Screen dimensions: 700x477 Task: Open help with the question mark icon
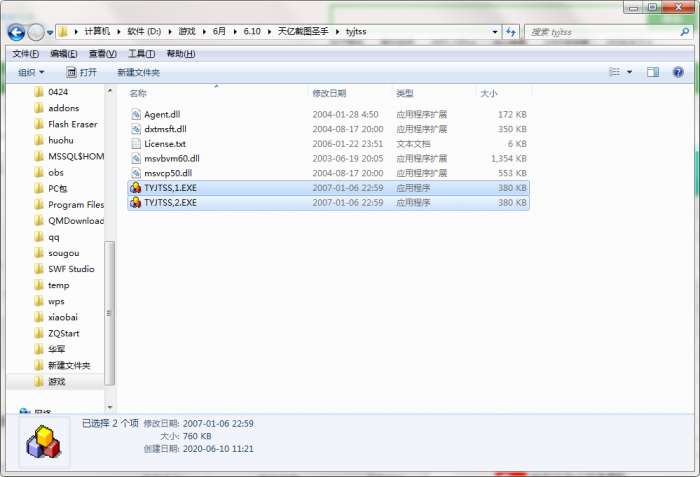click(x=678, y=72)
